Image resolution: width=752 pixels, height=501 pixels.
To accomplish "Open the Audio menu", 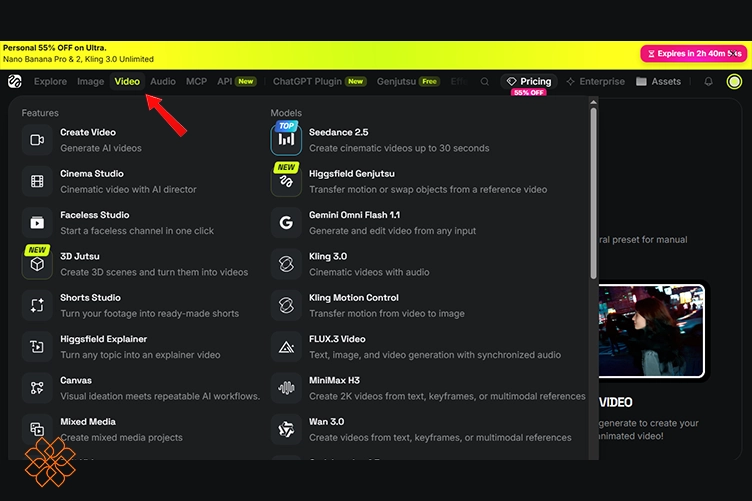I will click(163, 82).
